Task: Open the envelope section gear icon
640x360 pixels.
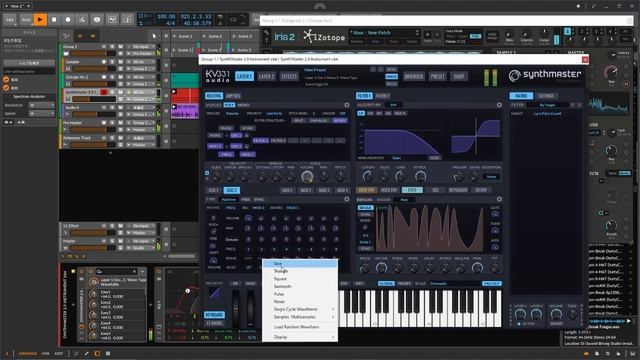Action: pos(499,199)
